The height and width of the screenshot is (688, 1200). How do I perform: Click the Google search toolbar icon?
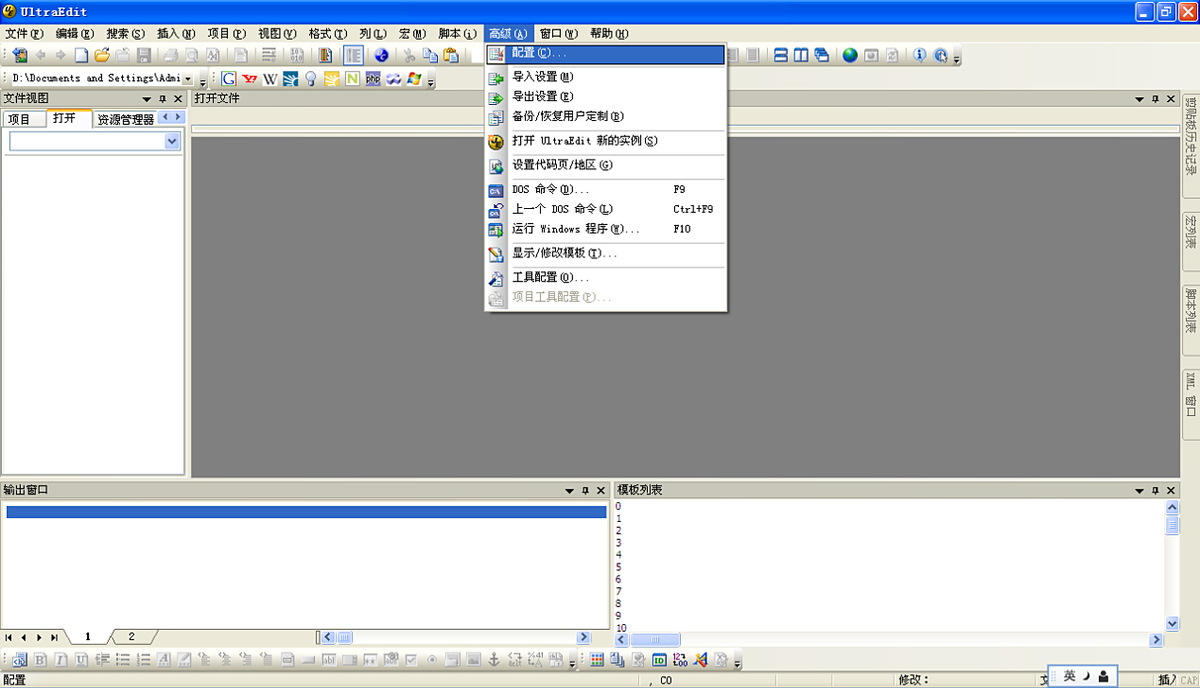[x=228, y=79]
